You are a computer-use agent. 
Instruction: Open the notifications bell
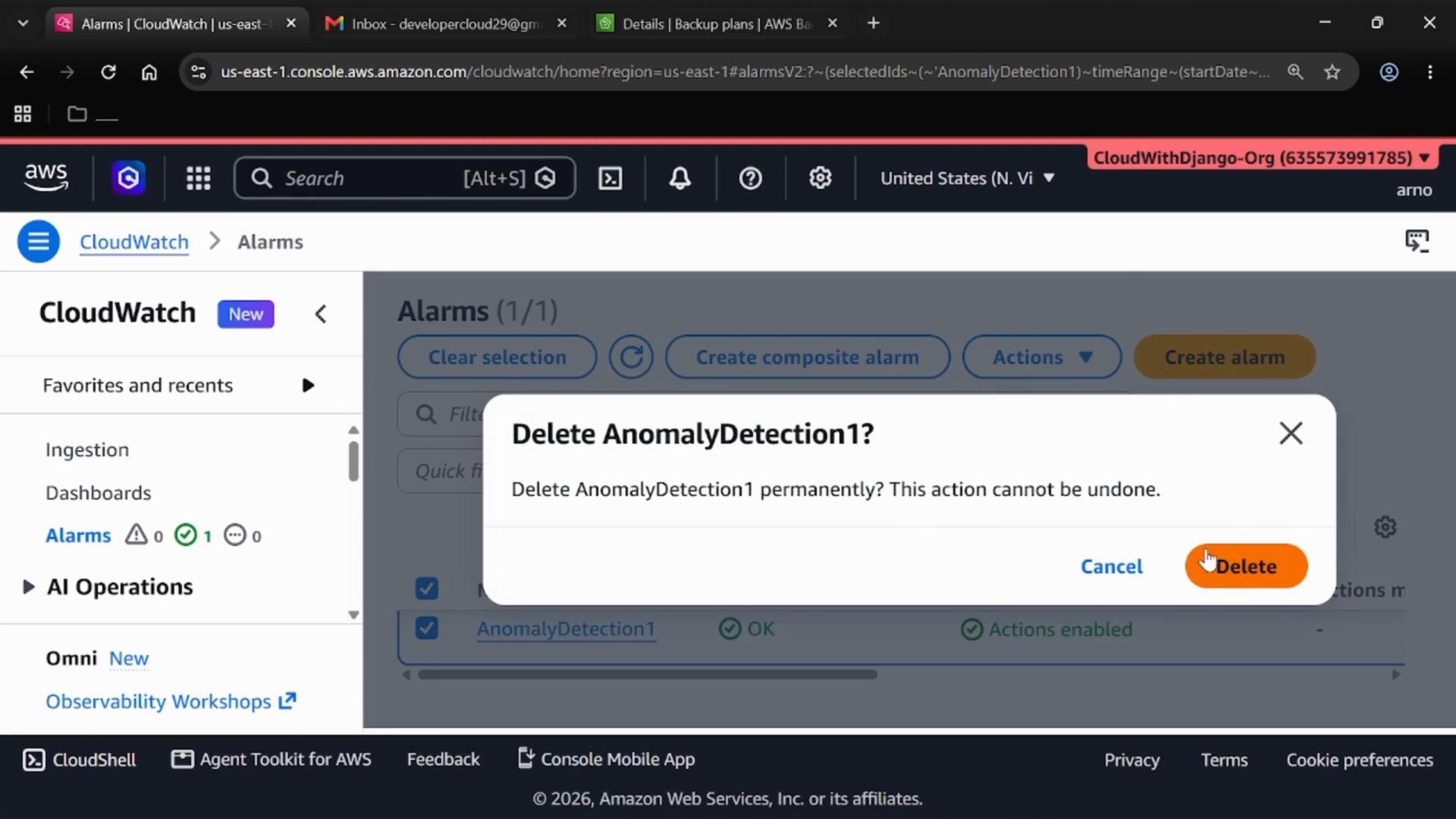pyautogui.click(x=679, y=178)
